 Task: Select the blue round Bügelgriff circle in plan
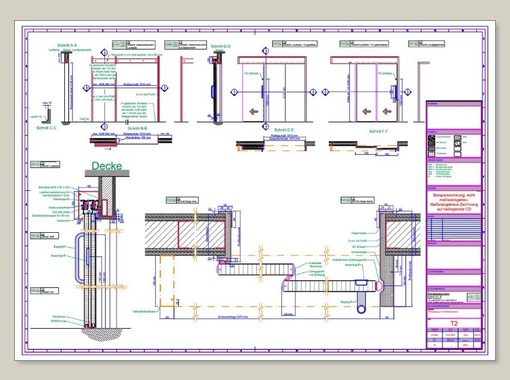click(x=361, y=309)
